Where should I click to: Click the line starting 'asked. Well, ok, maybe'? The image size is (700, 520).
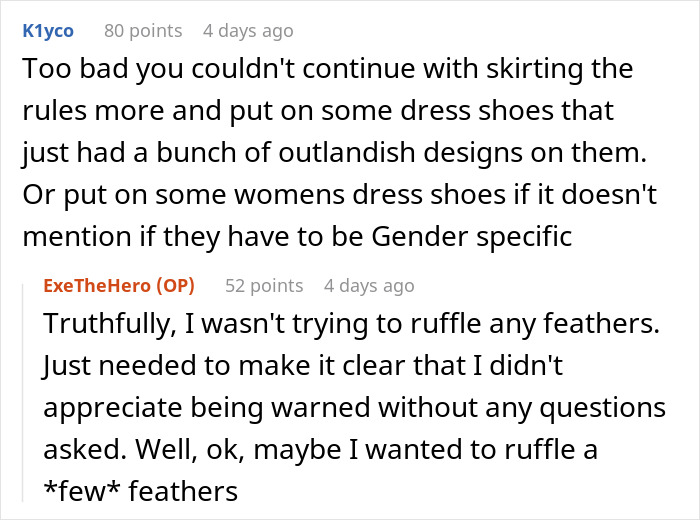(x=320, y=451)
